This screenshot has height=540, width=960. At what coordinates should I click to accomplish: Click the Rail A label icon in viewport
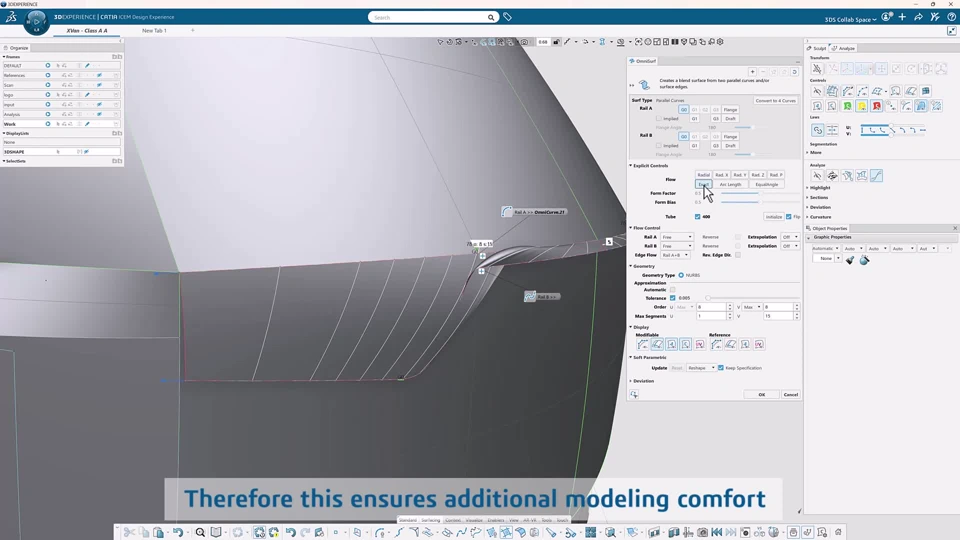tap(507, 212)
